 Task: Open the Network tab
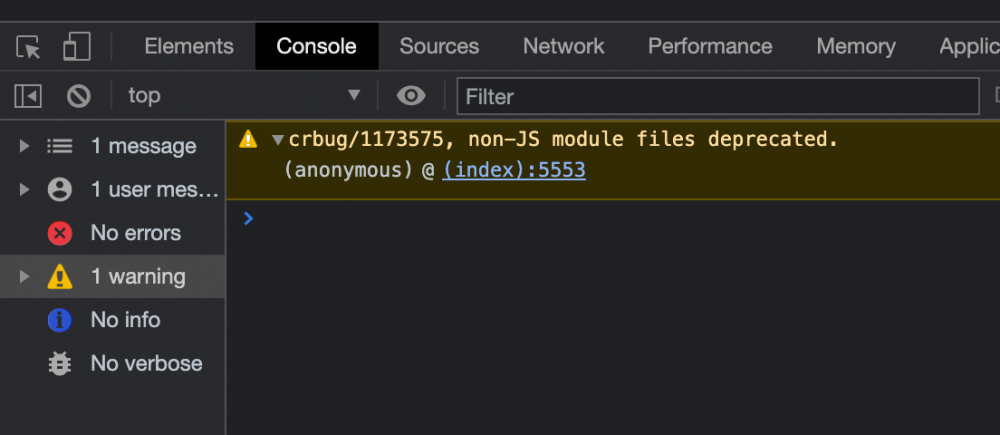coord(563,47)
